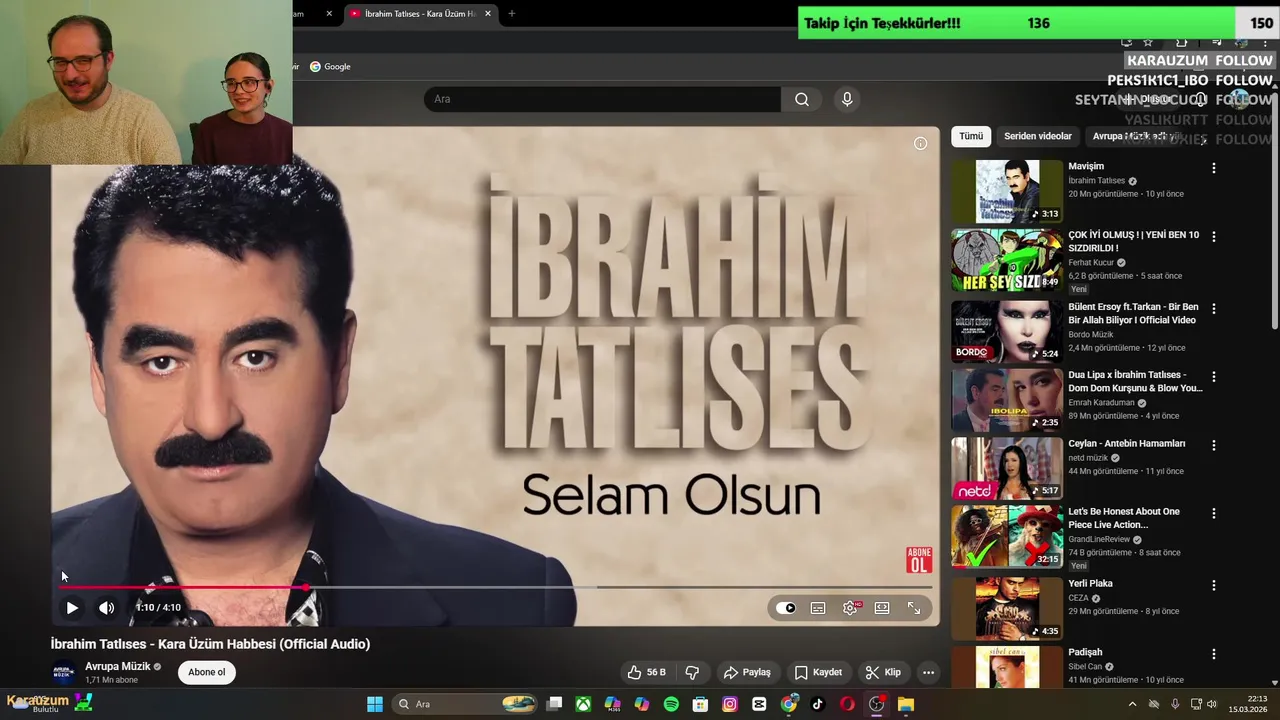Open TikTok from the taskbar

coord(818,704)
